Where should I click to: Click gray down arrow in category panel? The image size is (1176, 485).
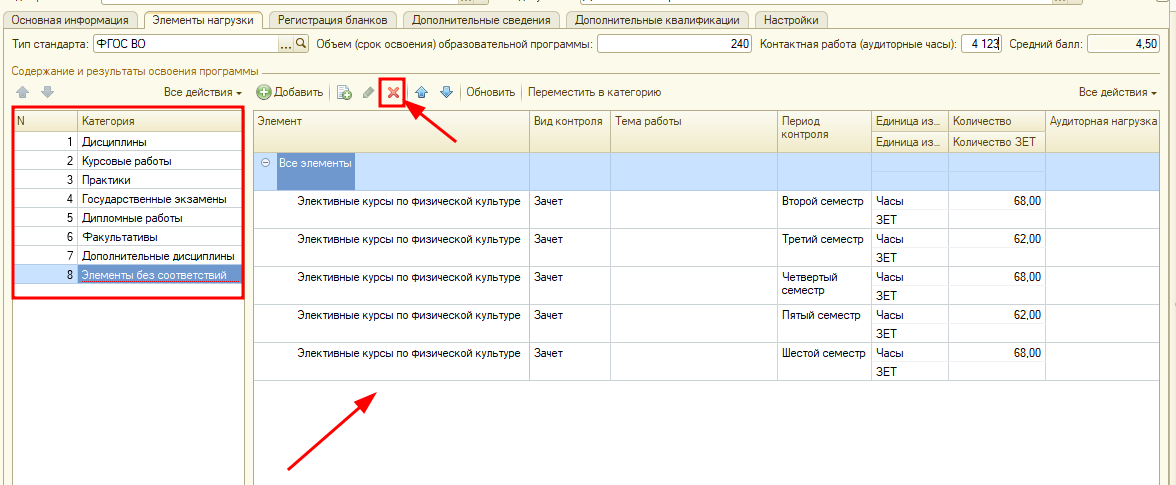pos(46,92)
